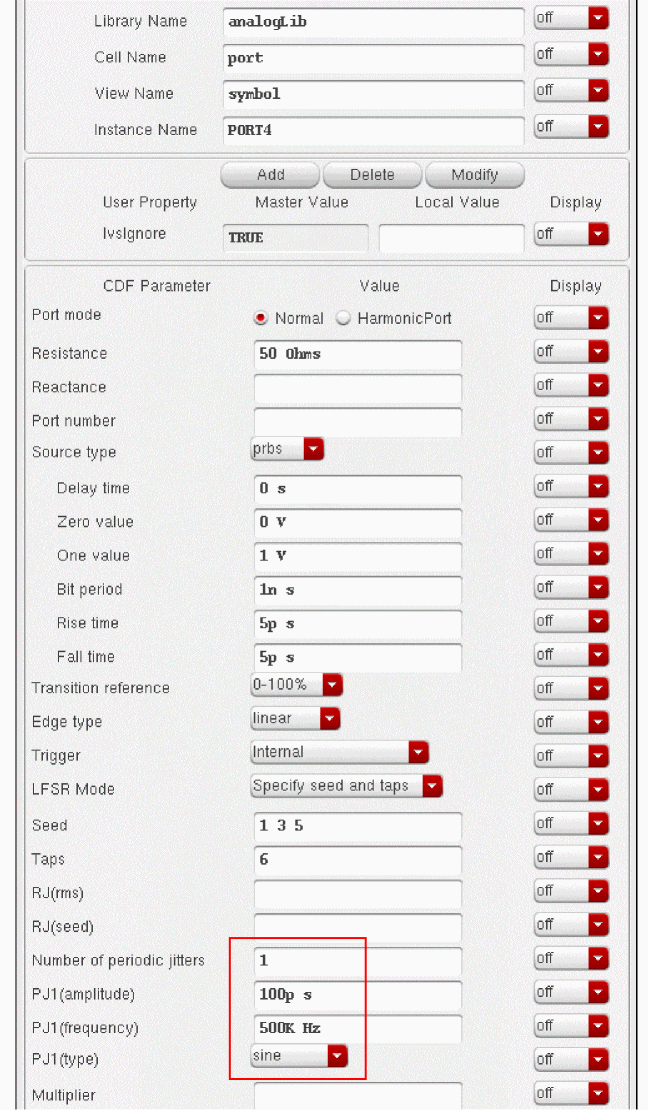Click the Bit period input field

(x=358, y=590)
